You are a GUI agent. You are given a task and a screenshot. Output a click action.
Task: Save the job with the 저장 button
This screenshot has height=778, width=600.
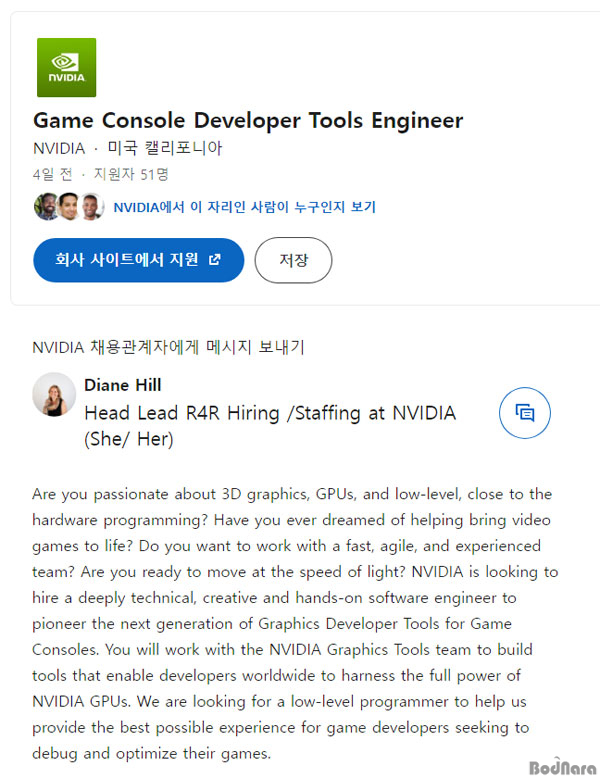pyautogui.click(x=293, y=260)
